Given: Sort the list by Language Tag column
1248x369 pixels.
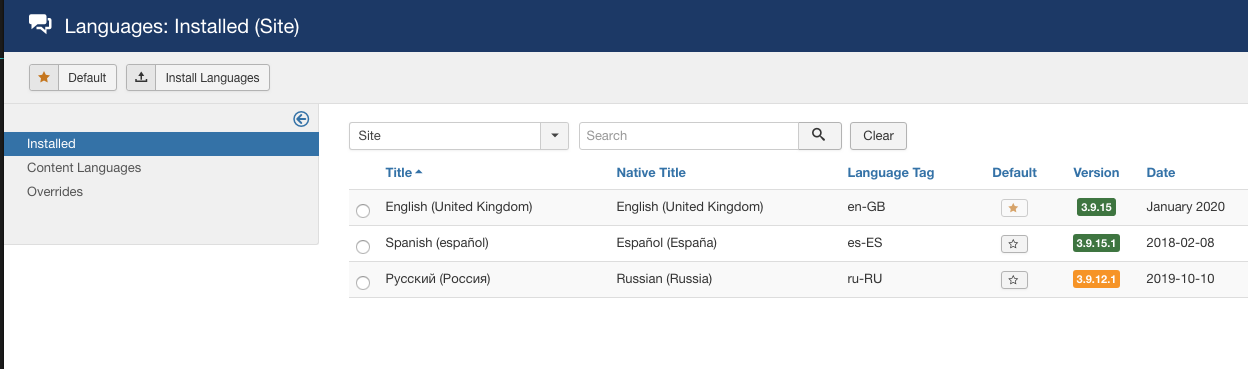Looking at the screenshot, I should click(890, 172).
